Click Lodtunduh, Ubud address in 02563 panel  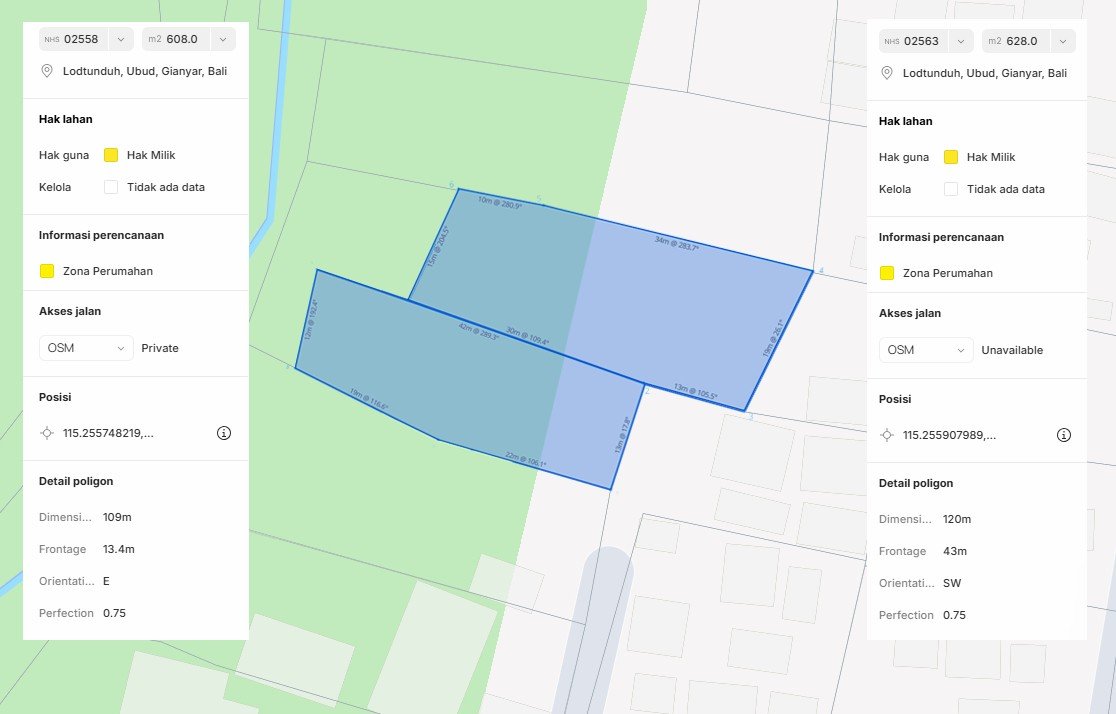(x=984, y=73)
